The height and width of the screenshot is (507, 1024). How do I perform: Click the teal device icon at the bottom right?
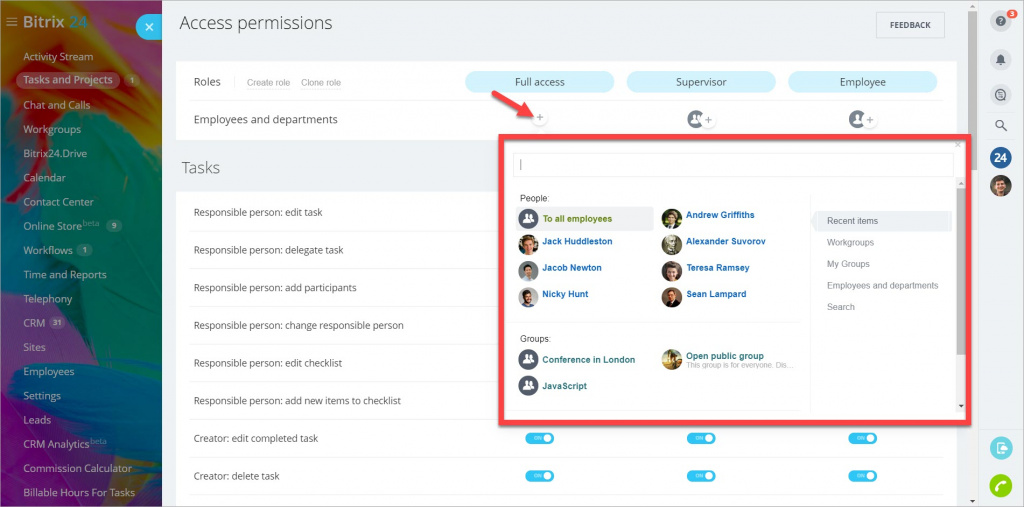pyautogui.click(x=1000, y=448)
